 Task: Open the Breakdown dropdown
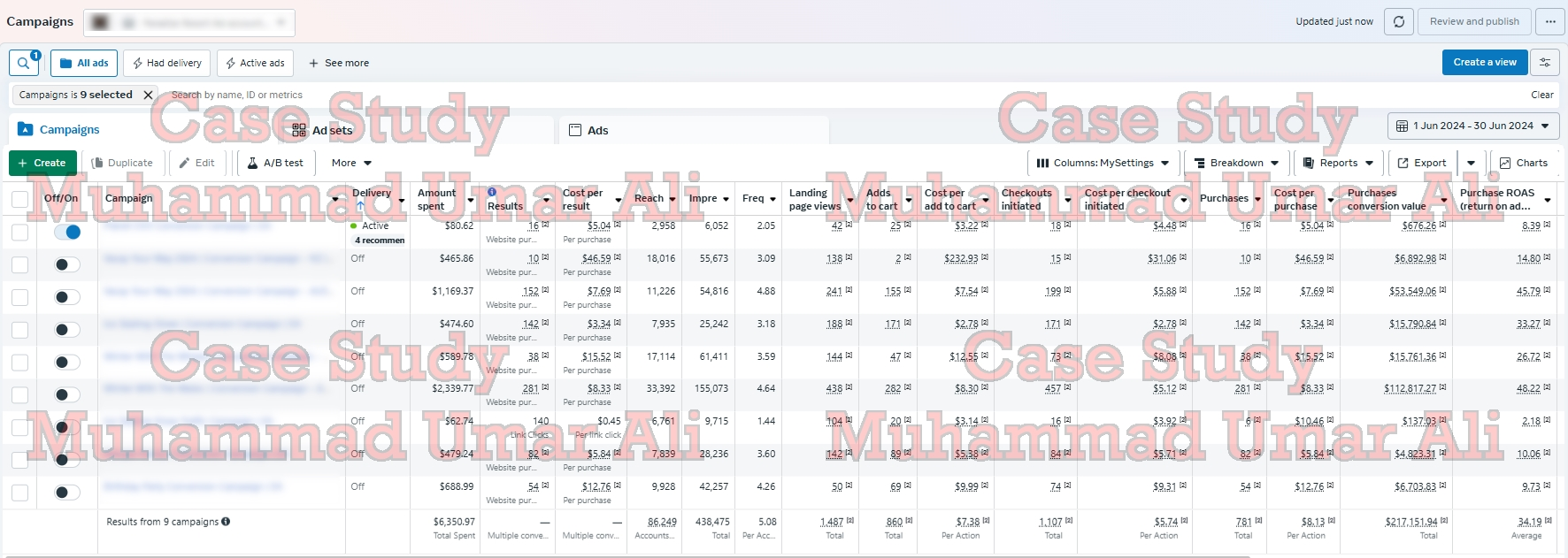click(1236, 163)
